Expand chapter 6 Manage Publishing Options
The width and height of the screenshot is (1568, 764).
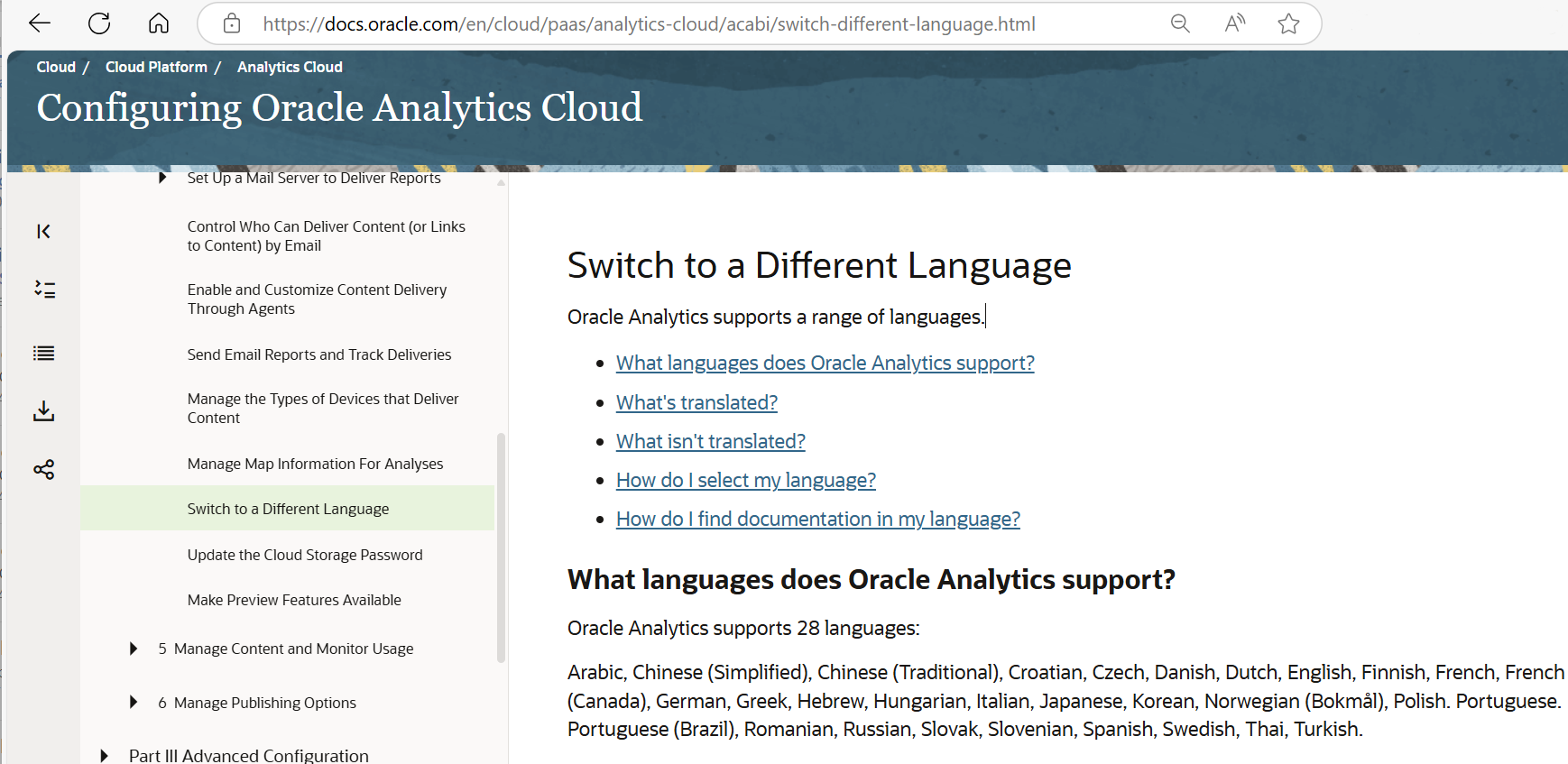coord(134,702)
